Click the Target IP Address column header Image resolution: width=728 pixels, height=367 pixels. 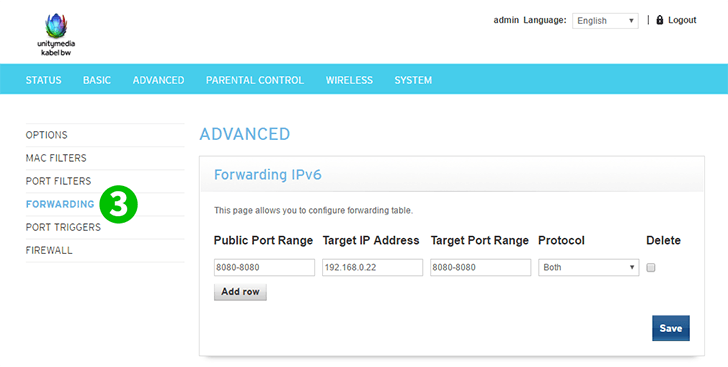pyautogui.click(x=371, y=240)
